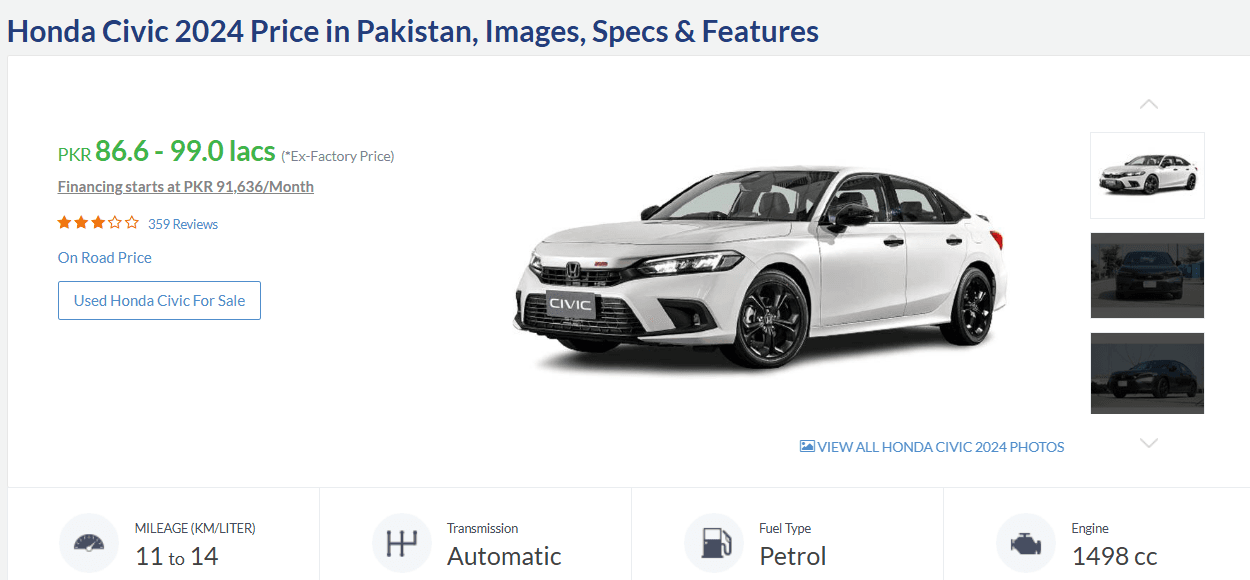1250x580 pixels.
Task: Click the main white Honda Civic image
Action: 760,270
